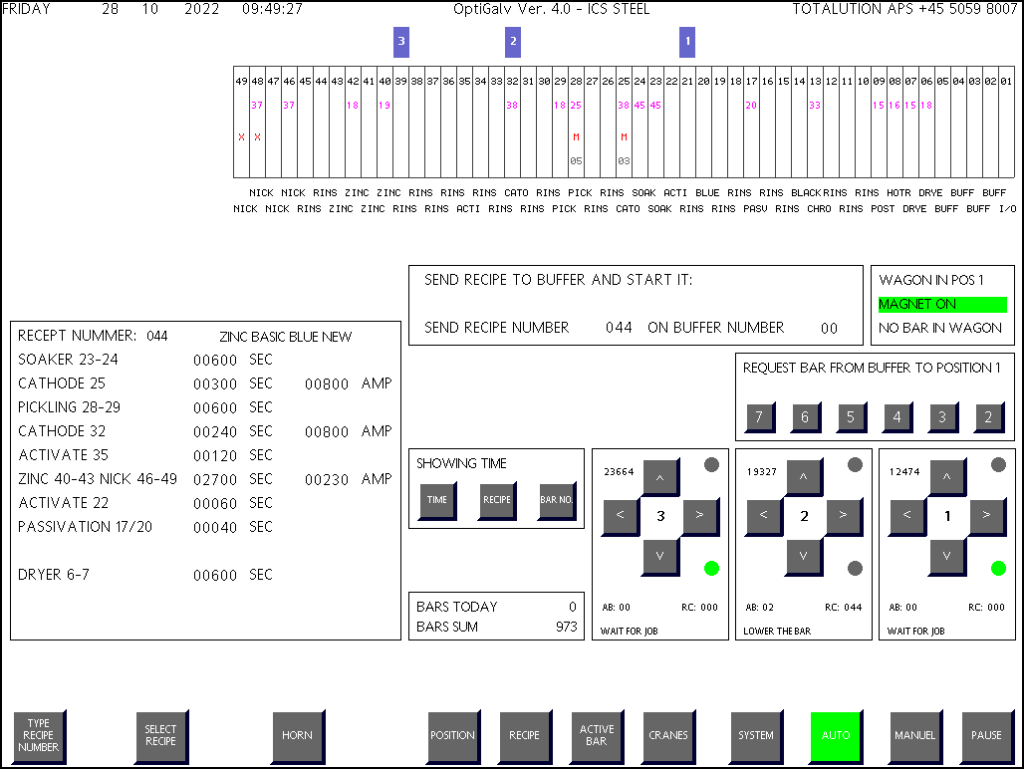Click crane 3 upper grey indicator lamp
Image resolution: width=1024 pixels, height=769 pixels.
(x=712, y=465)
